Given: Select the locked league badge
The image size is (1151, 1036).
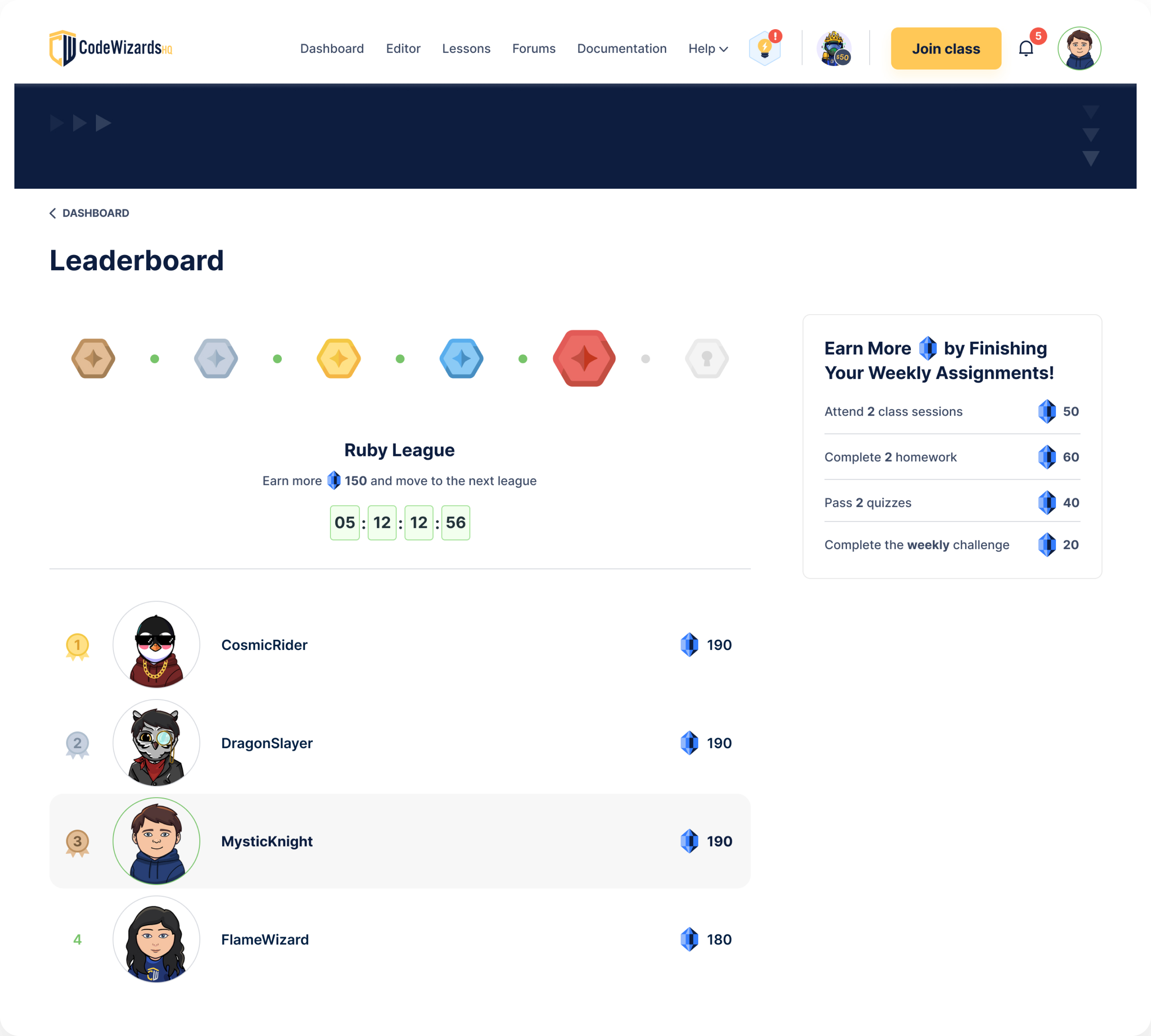Looking at the screenshot, I should (707, 359).
